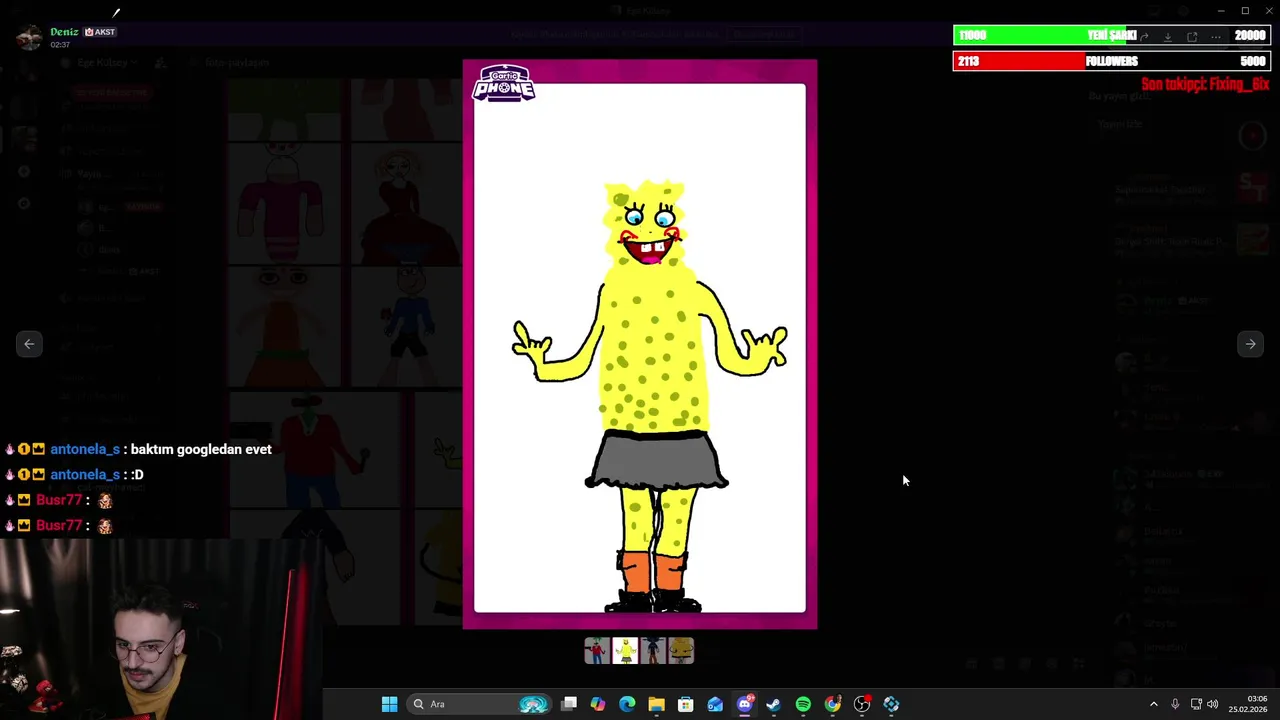Click the download icon in the viewer toolbar

(1168, 36)
